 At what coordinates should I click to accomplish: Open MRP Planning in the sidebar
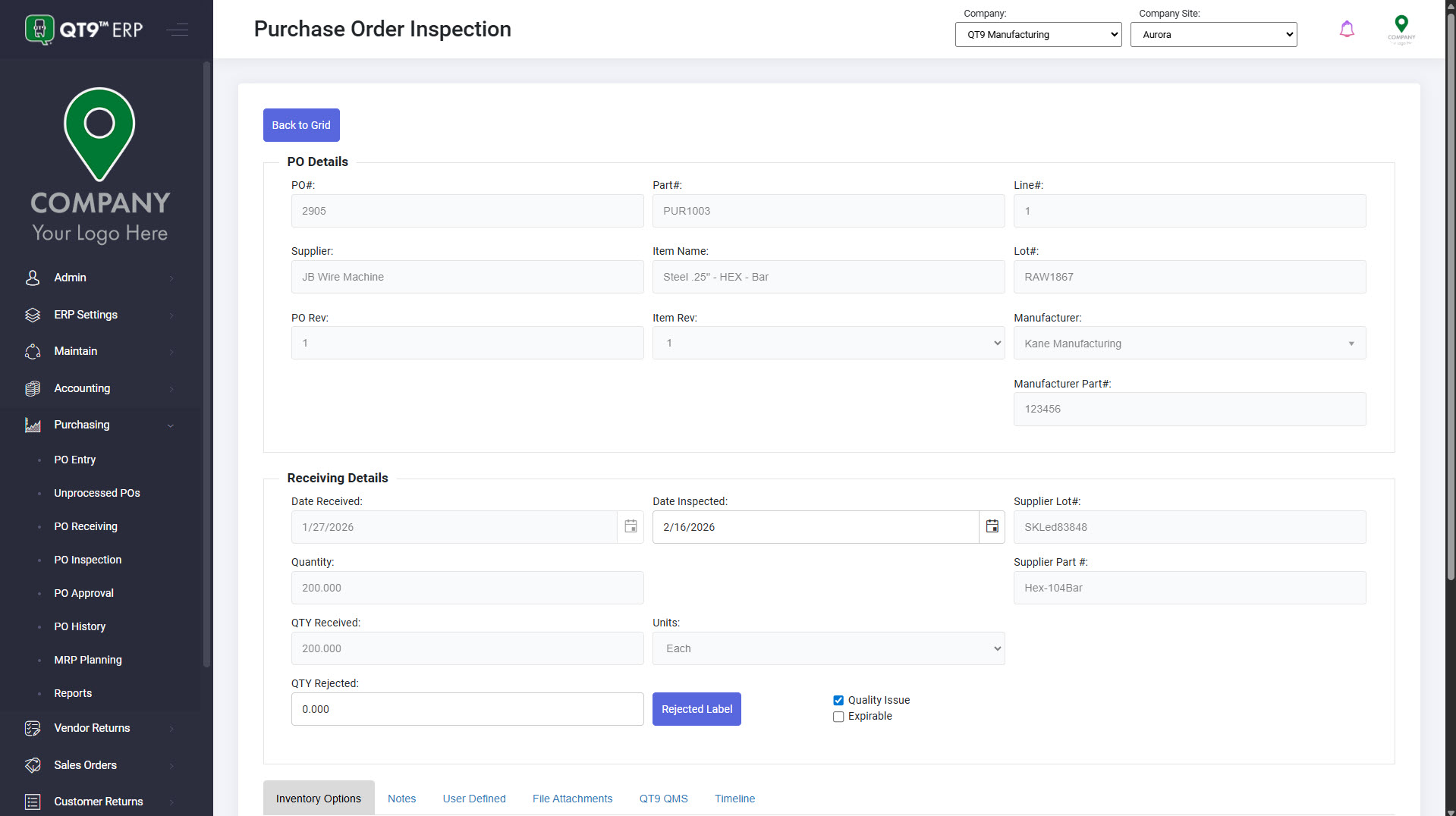tap(88, 660)
